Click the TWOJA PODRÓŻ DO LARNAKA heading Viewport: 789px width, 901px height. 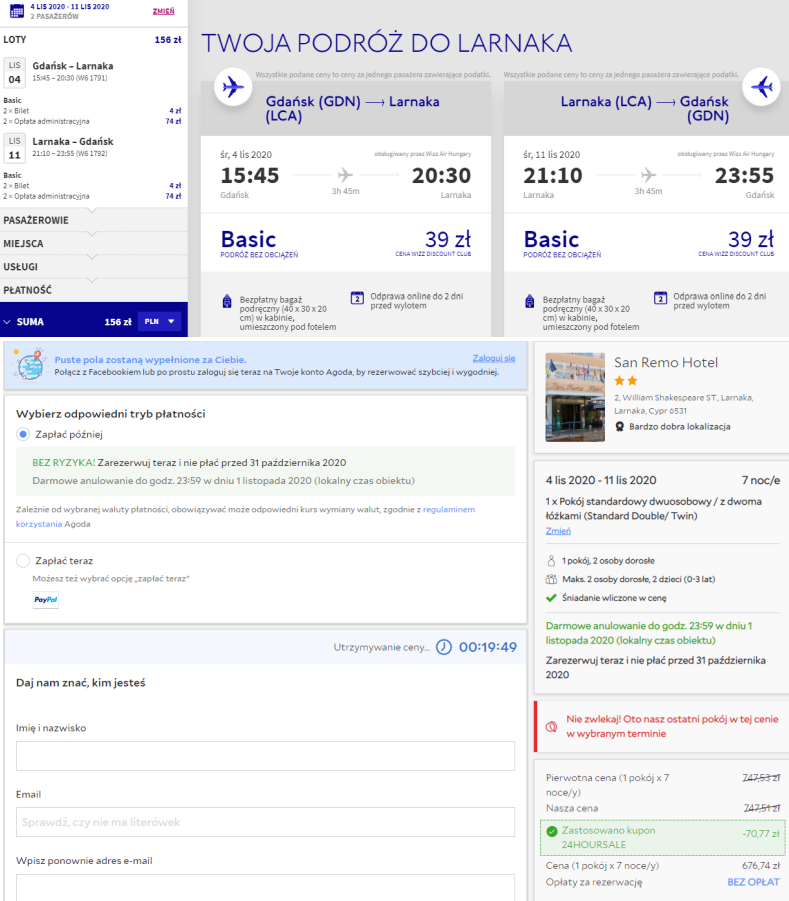click(x=387, y=44)
